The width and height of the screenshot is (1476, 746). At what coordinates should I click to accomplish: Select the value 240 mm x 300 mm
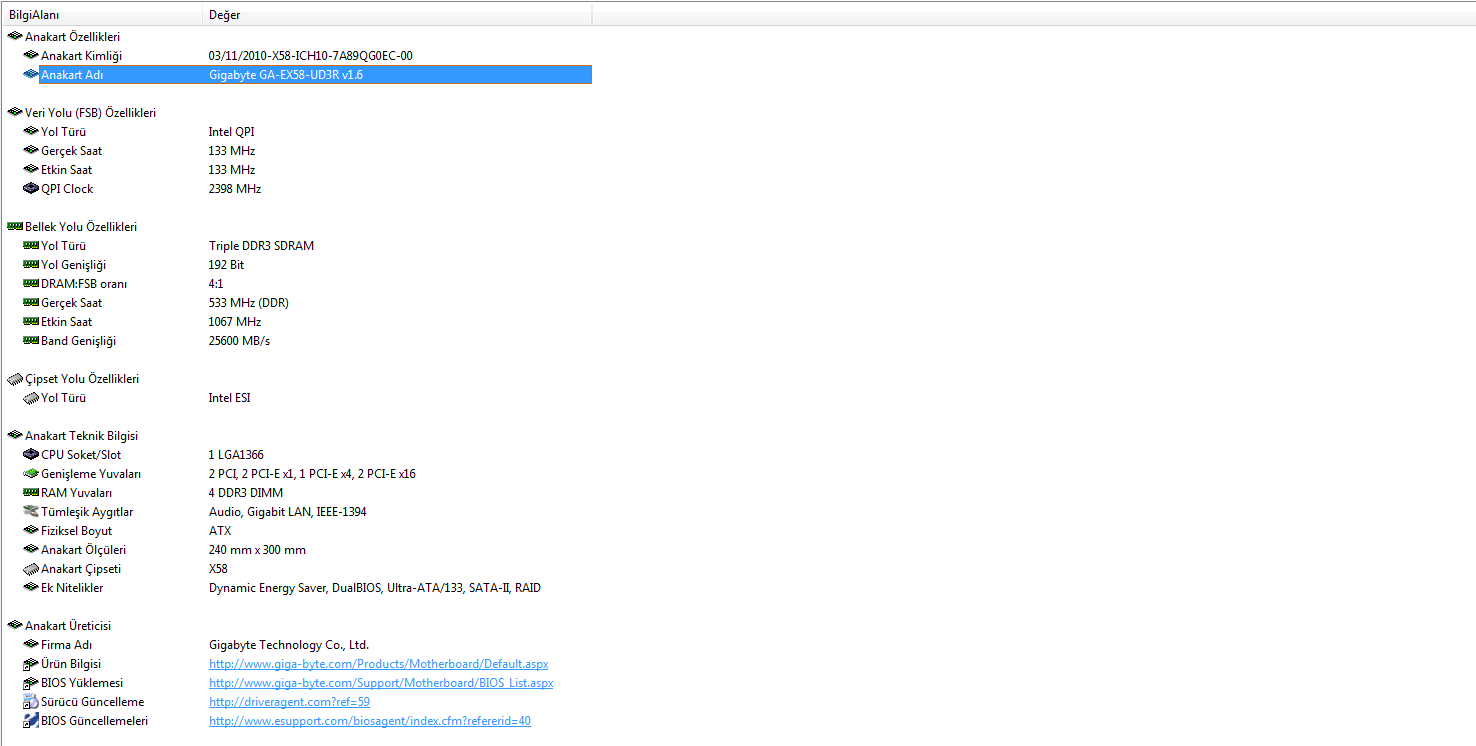point(257,550)
